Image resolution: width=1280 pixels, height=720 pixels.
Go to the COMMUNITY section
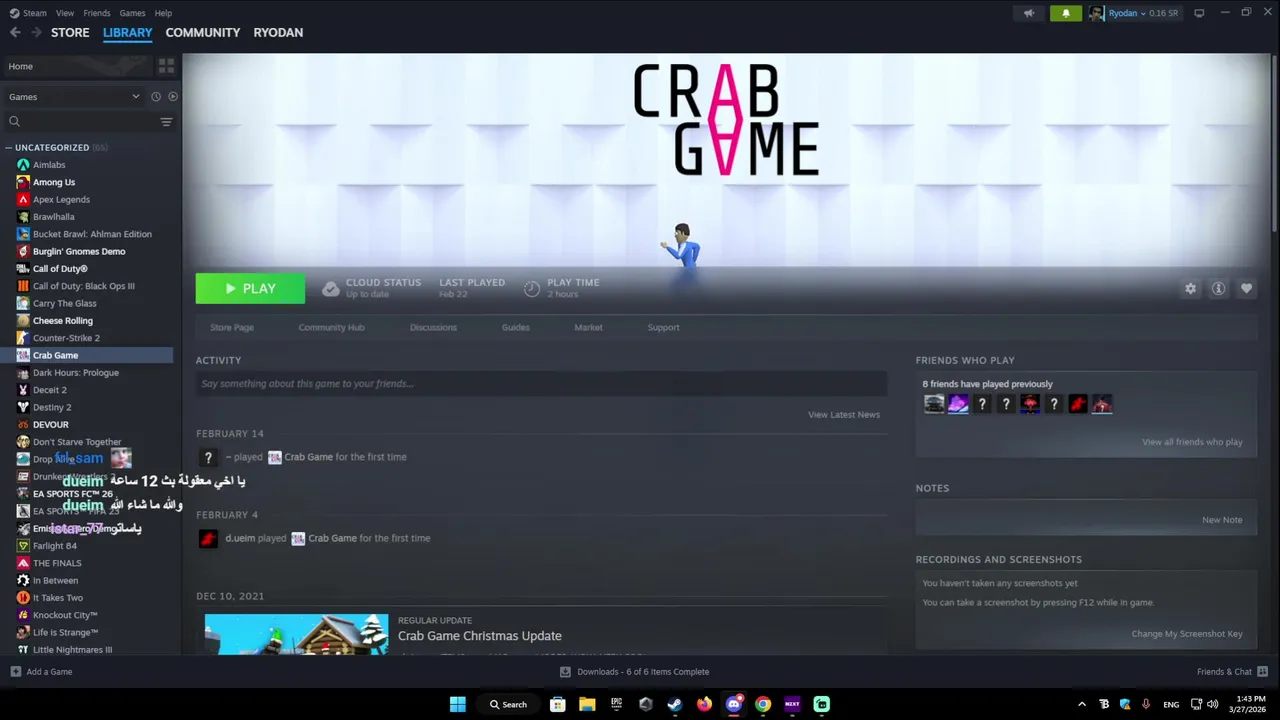tap(203, 32)
